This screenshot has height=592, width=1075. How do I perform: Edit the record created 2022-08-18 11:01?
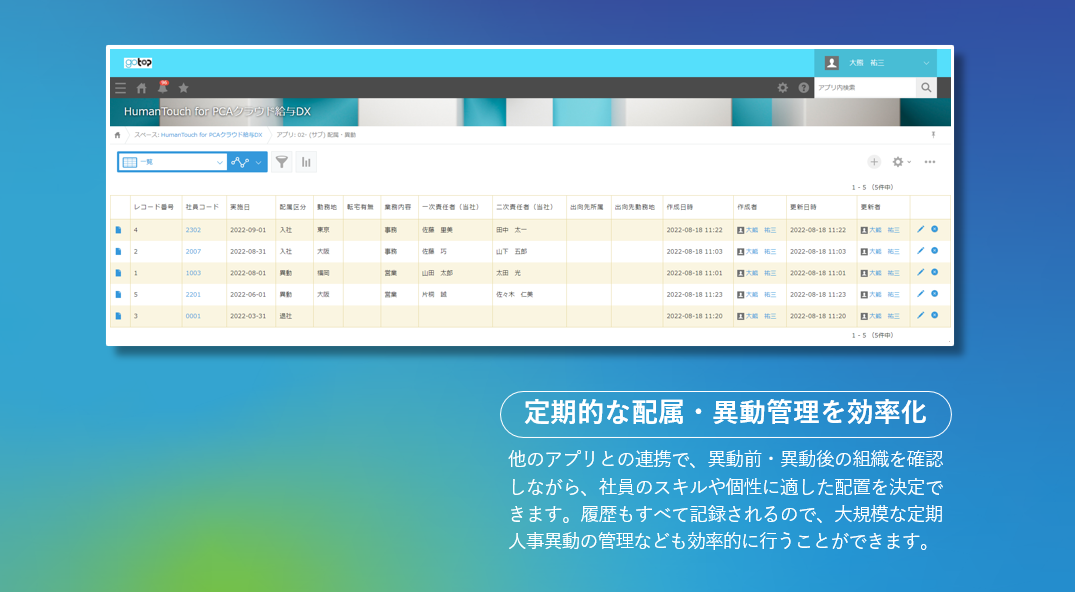921,272
